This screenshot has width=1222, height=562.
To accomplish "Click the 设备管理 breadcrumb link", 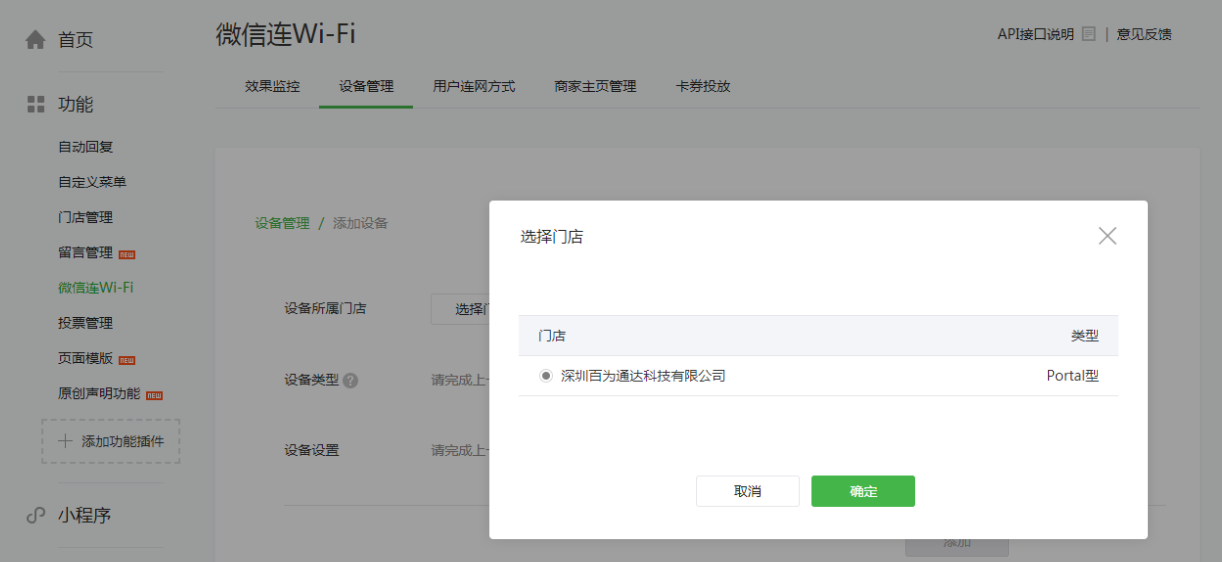I will [282, 223].
